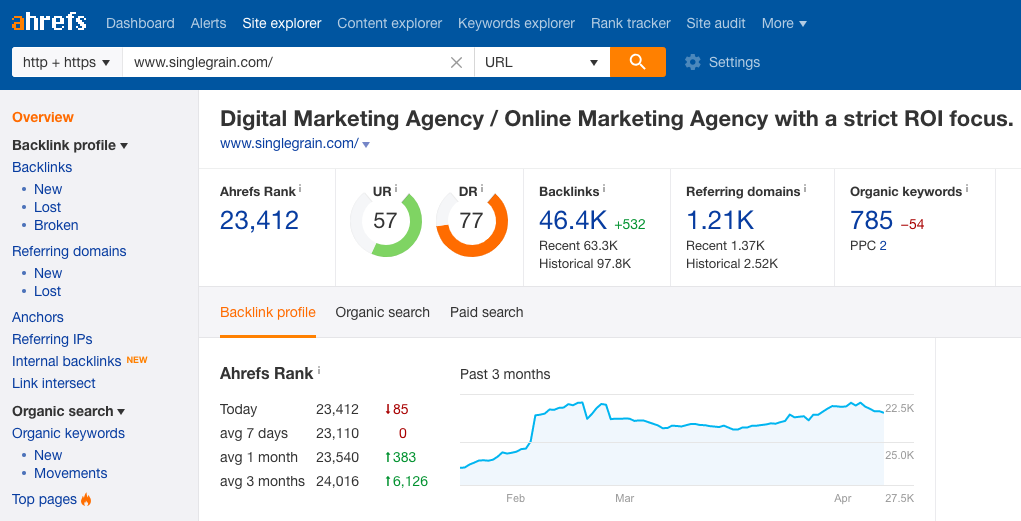Screen dimensions: 1021x521
Task: Open Link intersect in the sidebar
Action: [53, 384]
